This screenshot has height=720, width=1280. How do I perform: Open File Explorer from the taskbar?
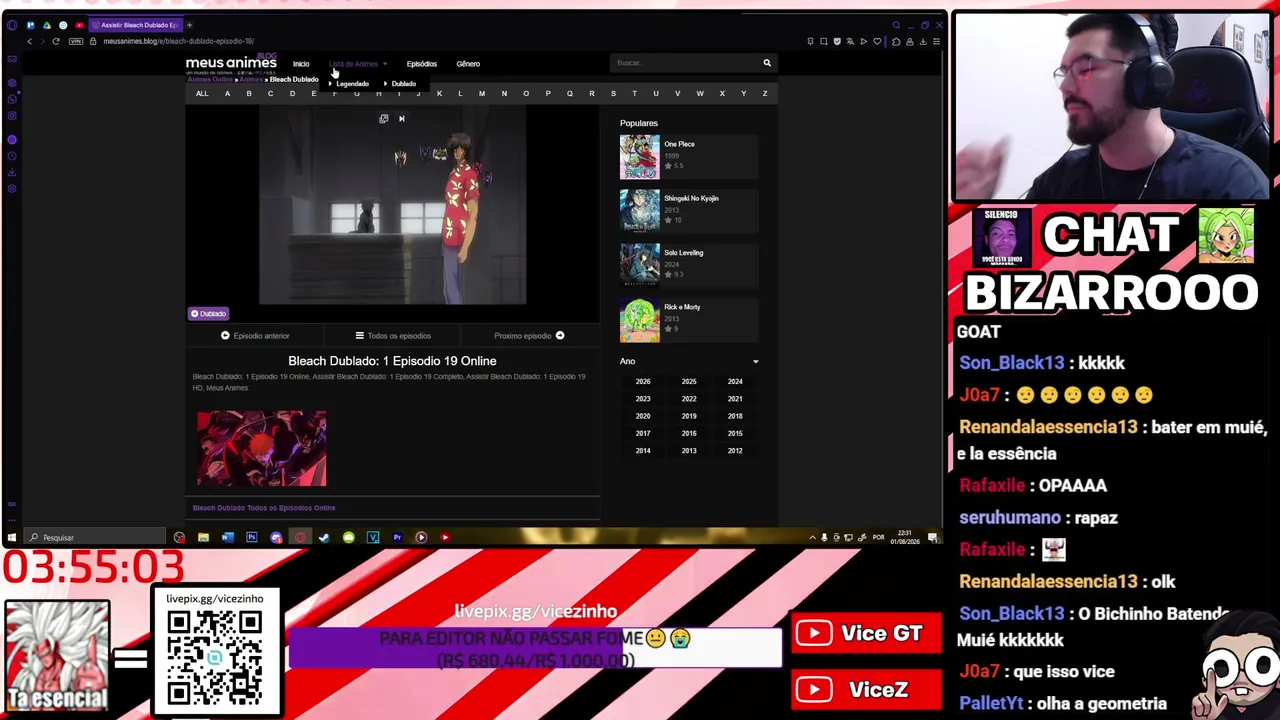pyautogui.click(x=203, y=537)
